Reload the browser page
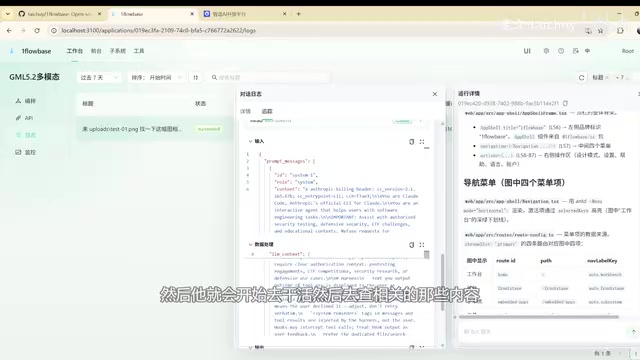 tap(37, 31)
